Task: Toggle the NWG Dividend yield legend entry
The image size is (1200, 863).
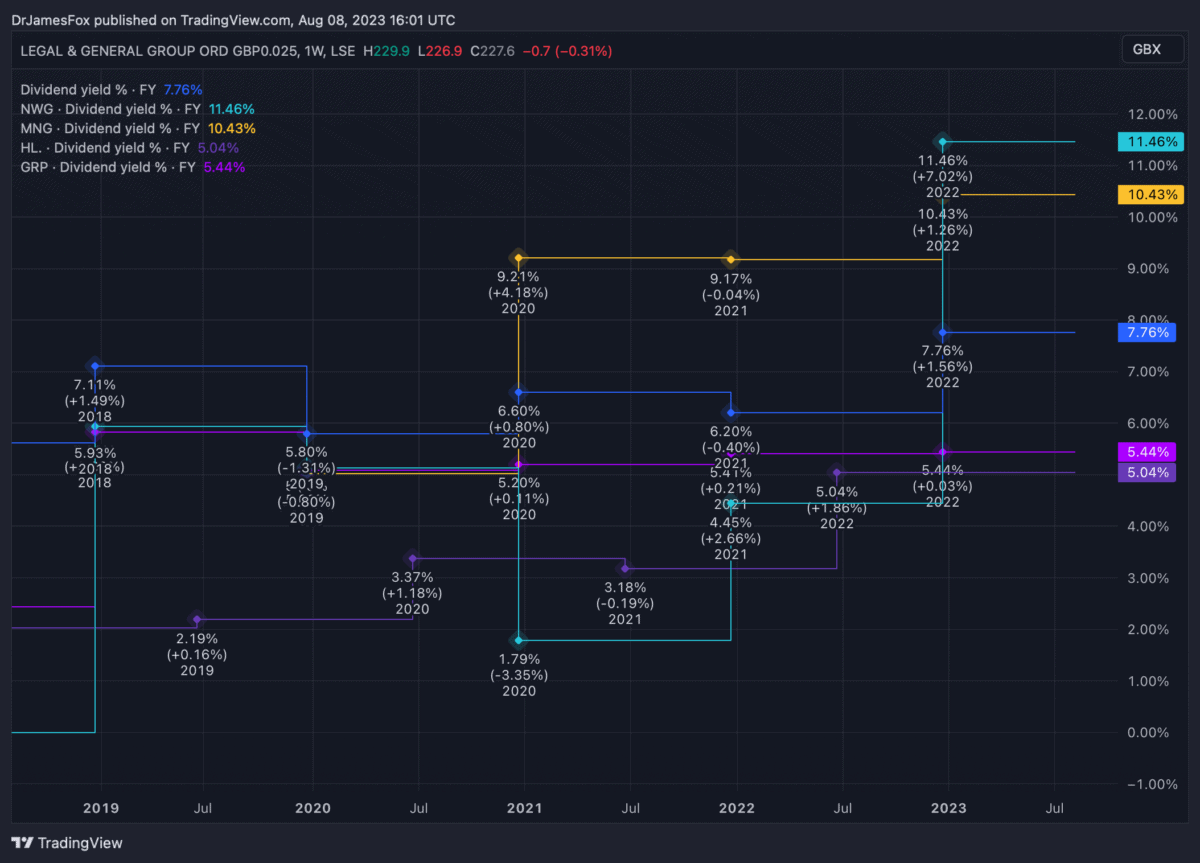Action: [110, 109]
